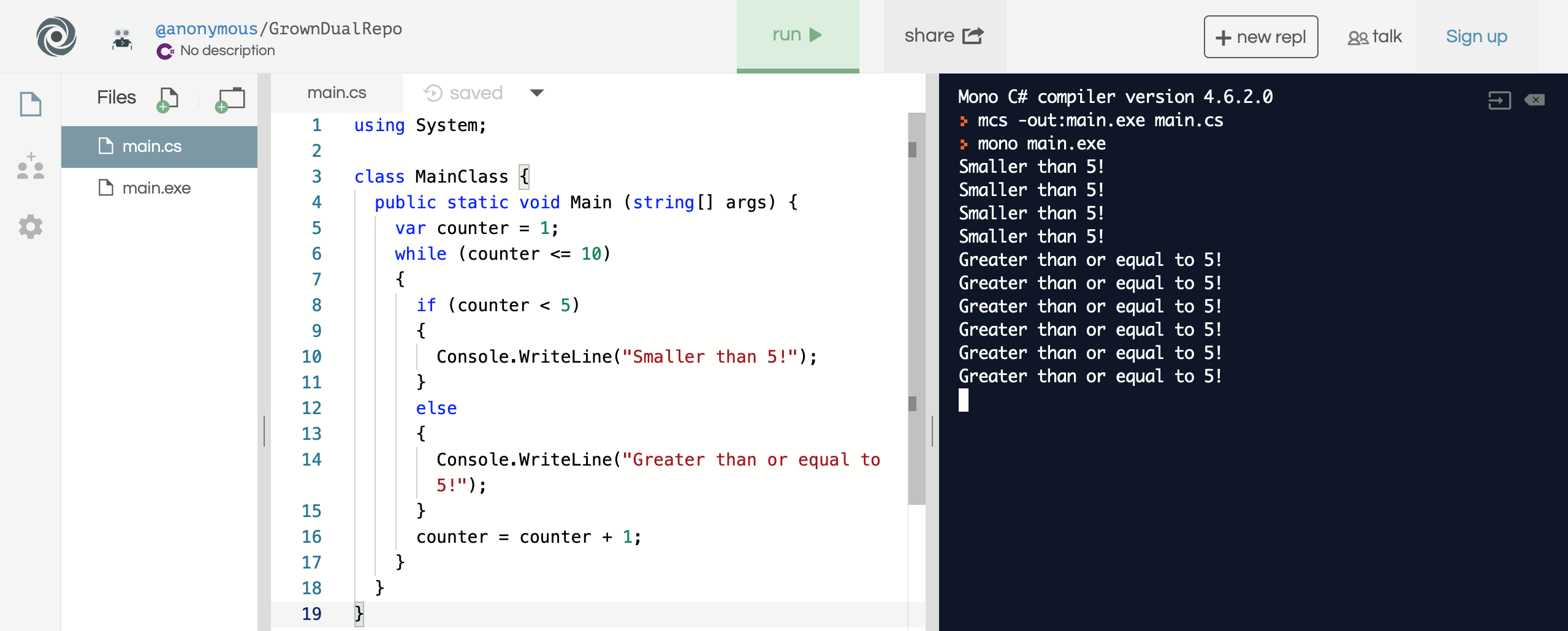Viewport: 1568px width, 631px height.
Task: Click line number 1 in the gutter
Action: [316, 126]
